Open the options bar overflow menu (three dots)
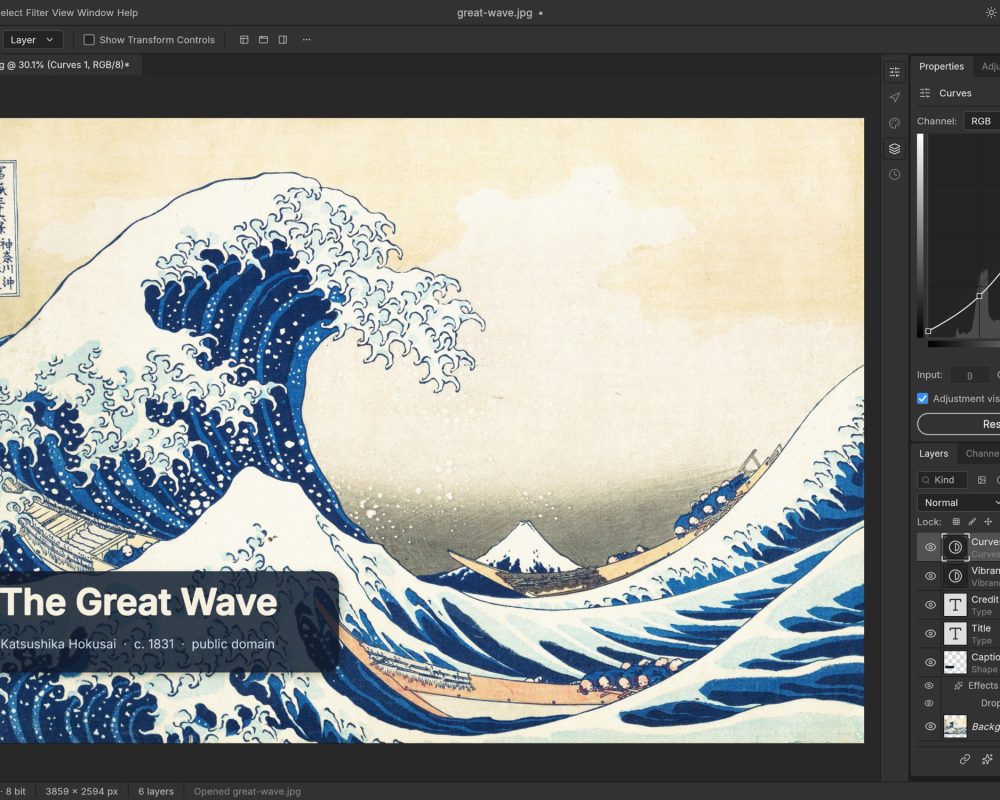This screenshot has height=800, width=1000. pos(307,40)
